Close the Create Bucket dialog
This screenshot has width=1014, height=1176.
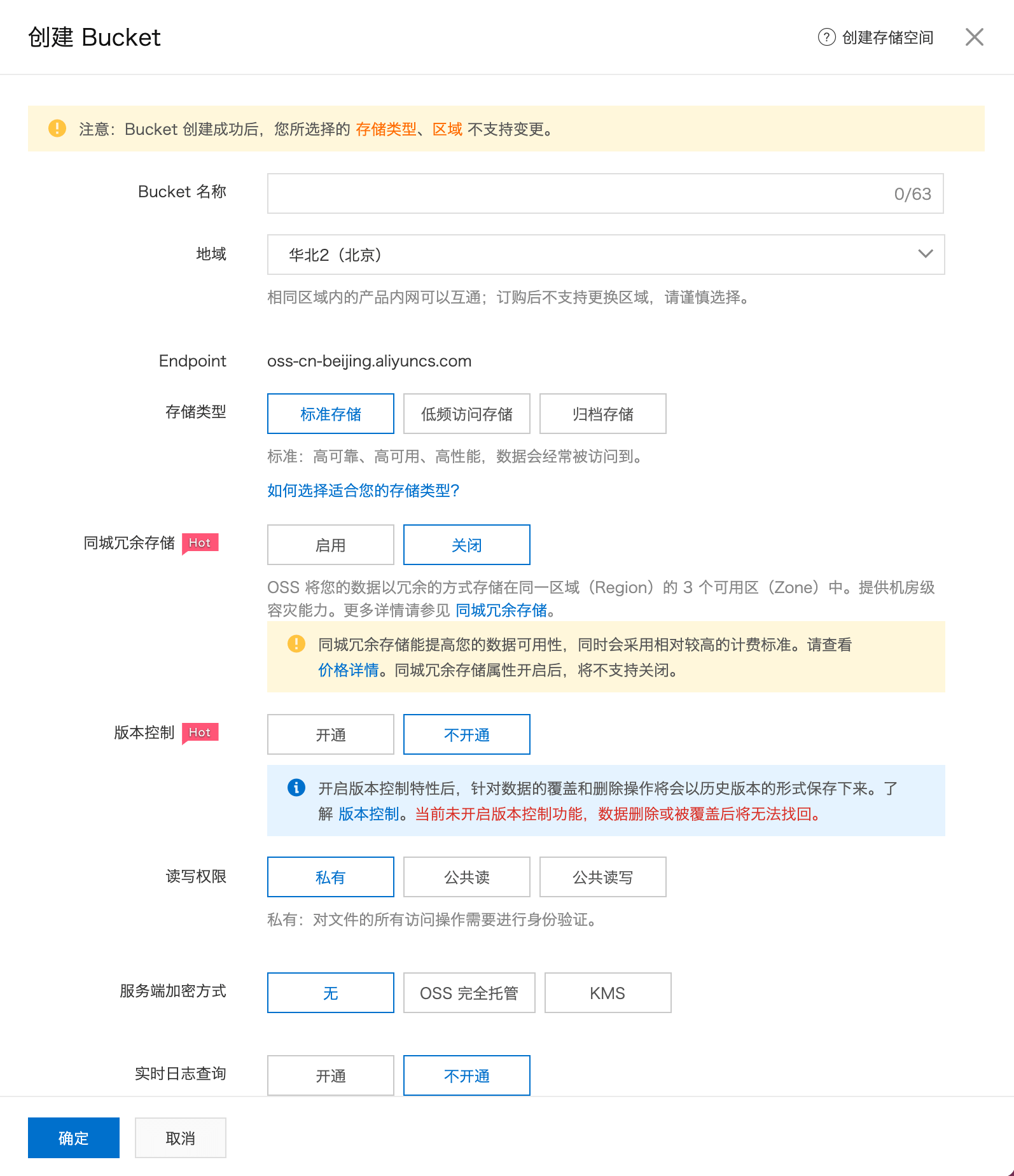[974, 38]
